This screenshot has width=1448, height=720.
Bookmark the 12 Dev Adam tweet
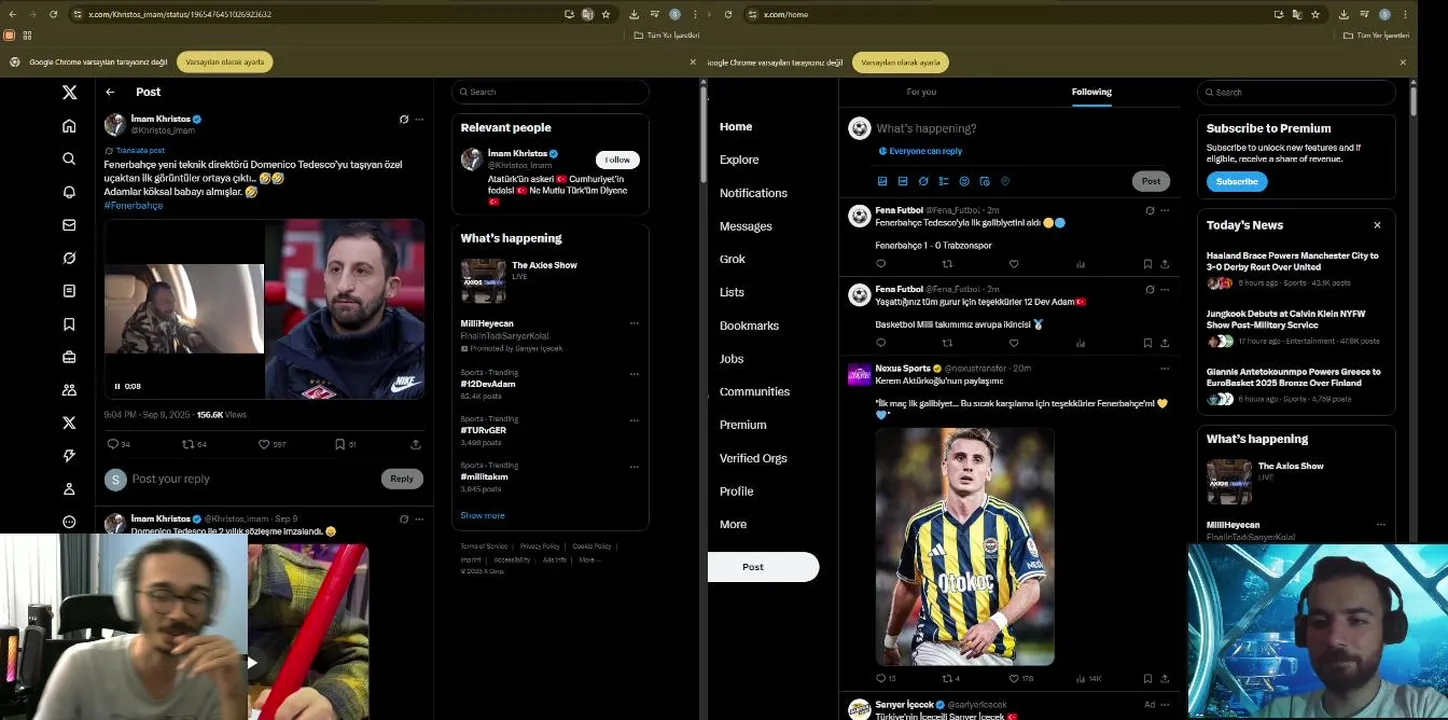tap(1147, 343)
